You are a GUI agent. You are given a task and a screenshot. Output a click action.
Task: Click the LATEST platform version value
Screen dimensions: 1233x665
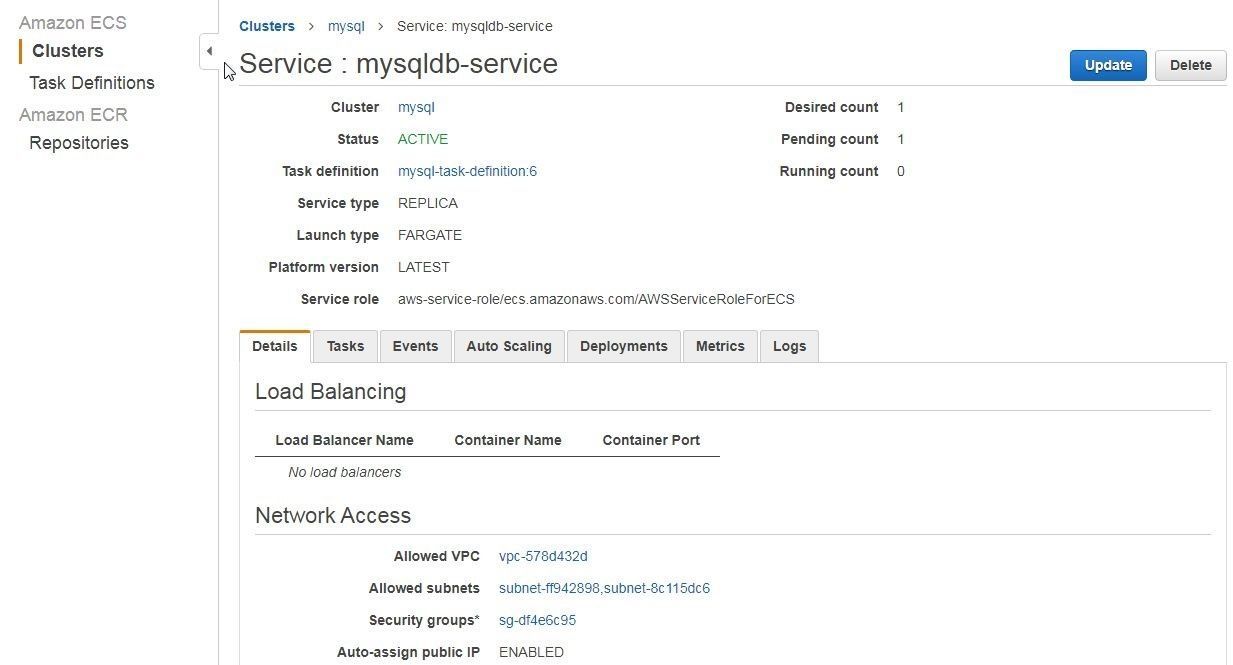pyautogui.click(x=424, y=267)
